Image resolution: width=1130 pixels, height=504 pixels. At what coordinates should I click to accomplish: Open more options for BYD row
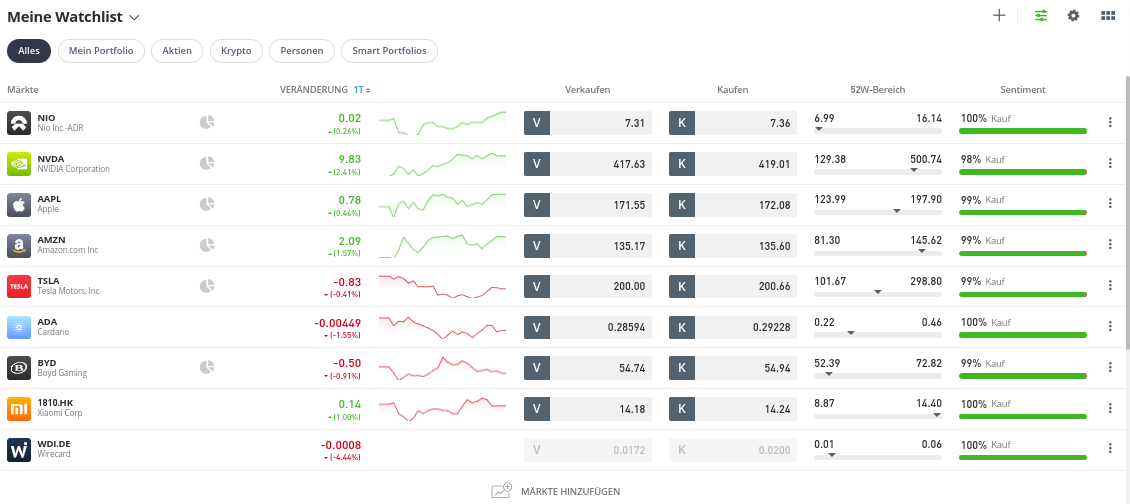(x=1110, y=367)
